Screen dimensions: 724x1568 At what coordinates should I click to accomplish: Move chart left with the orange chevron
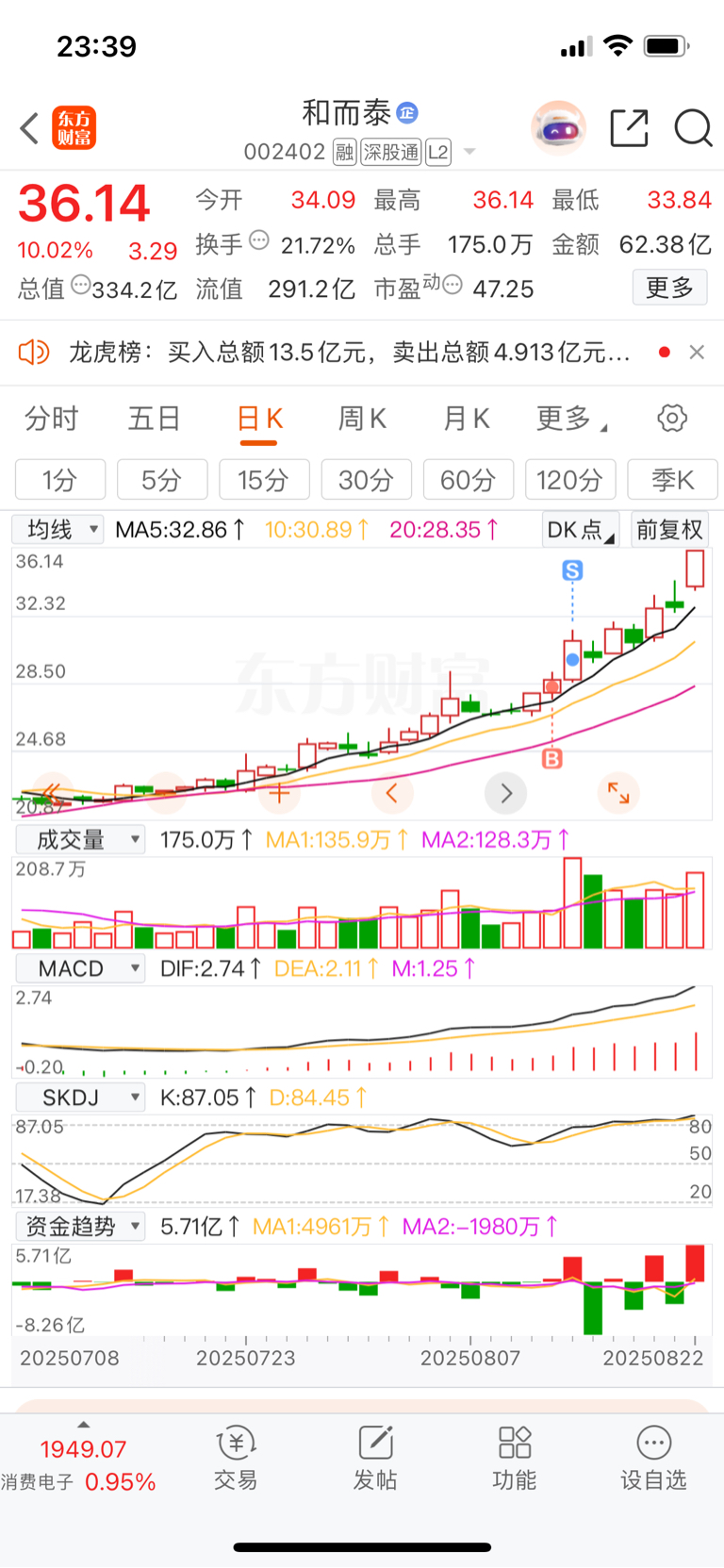pyautogui.click(x=392, y=793)
